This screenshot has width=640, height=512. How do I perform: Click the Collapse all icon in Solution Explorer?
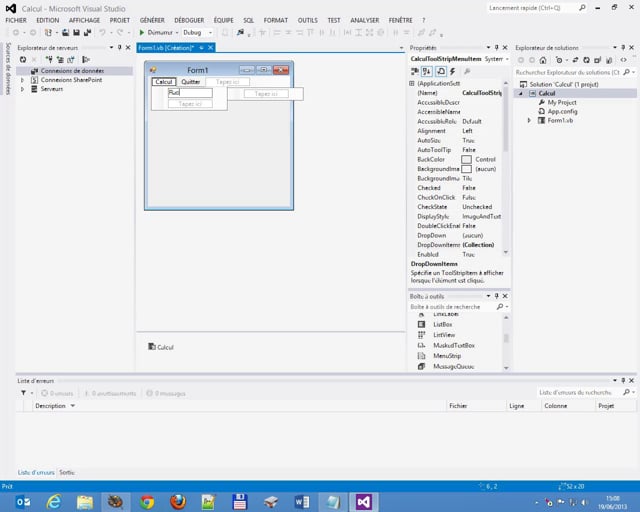[x=597, y=60]
